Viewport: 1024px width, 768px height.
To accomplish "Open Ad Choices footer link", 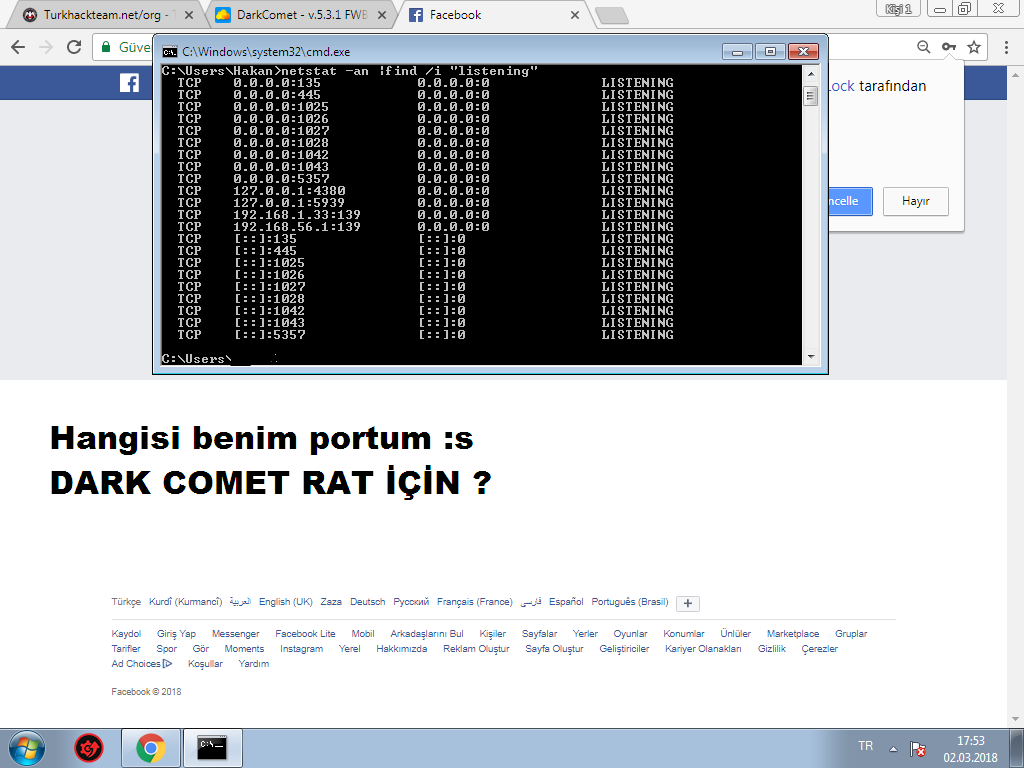I will tap(142, 664).
